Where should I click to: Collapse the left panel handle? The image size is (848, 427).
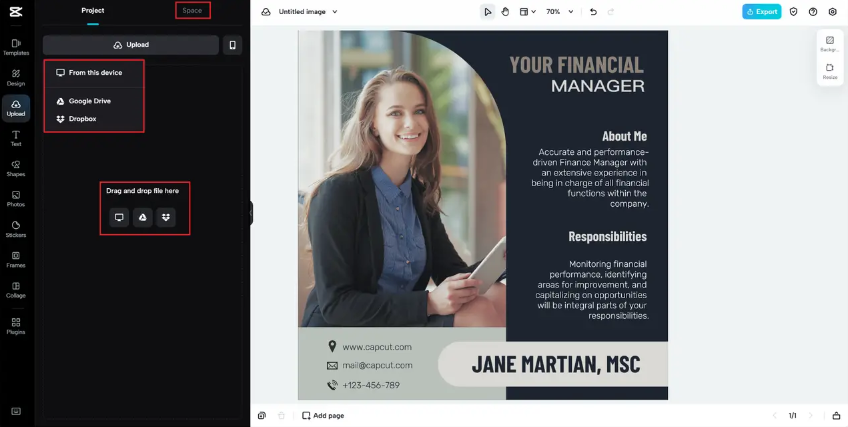(251, 213)
